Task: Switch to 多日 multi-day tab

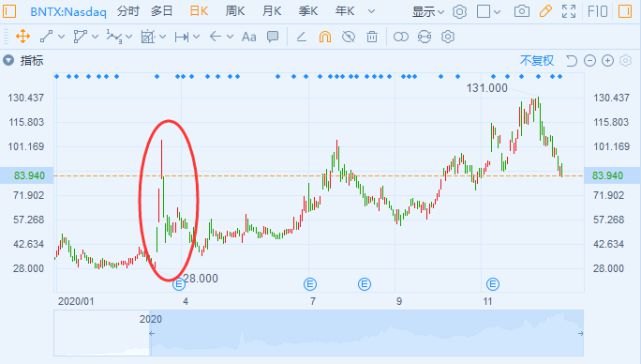Action: 162,11
